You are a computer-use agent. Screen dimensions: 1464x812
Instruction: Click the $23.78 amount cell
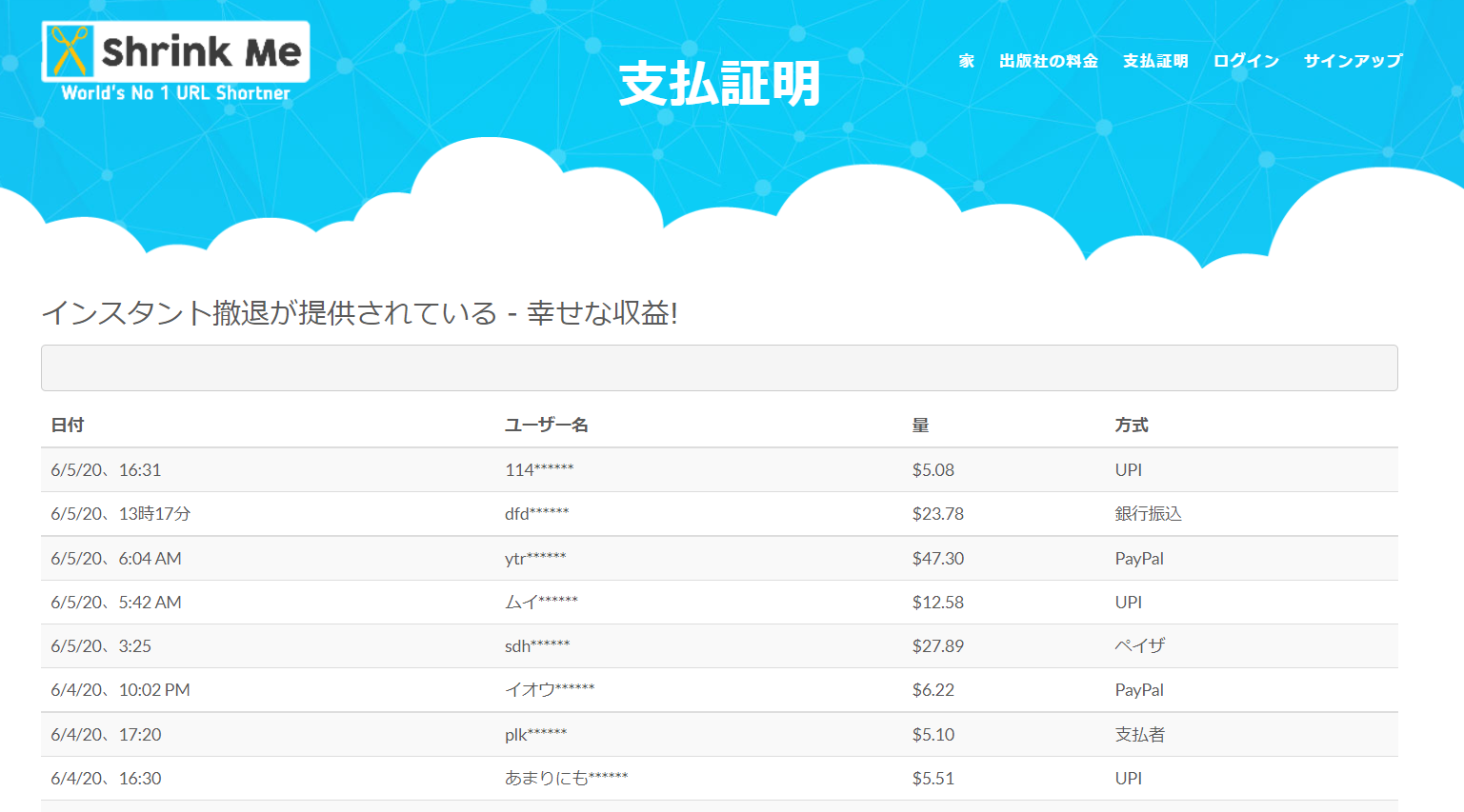(937, 514)
